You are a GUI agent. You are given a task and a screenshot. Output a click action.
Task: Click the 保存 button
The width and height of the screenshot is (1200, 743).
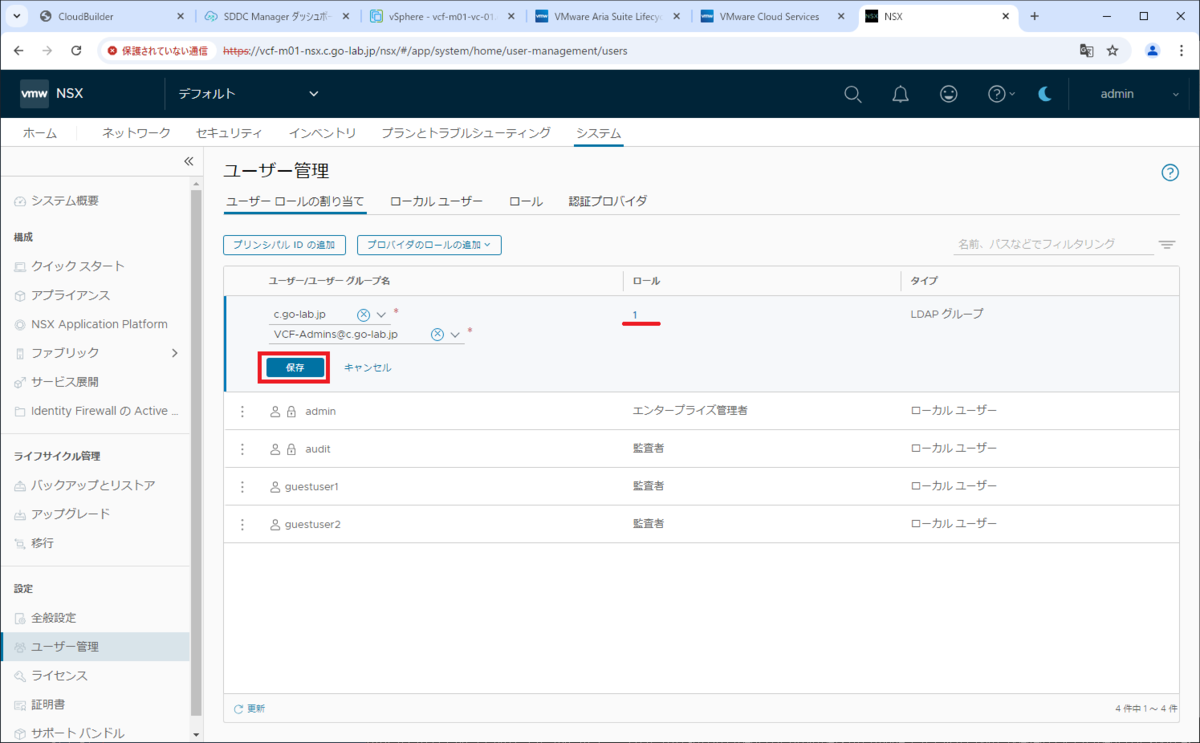click(295, 368)
